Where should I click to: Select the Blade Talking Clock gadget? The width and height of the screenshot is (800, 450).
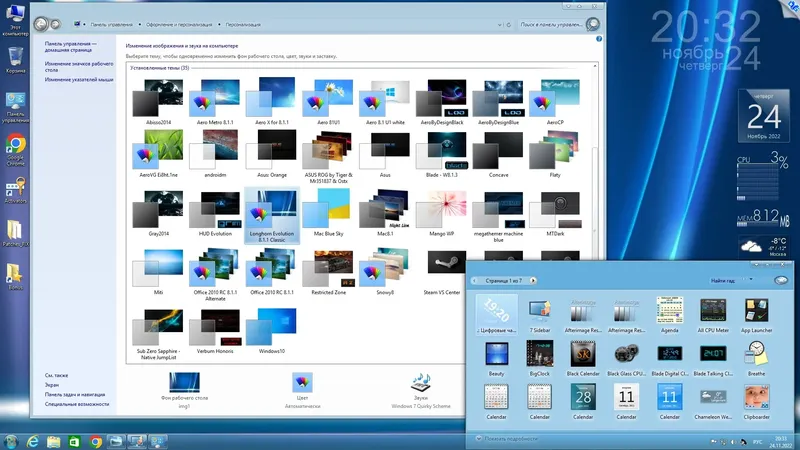(x=713, y=359)
